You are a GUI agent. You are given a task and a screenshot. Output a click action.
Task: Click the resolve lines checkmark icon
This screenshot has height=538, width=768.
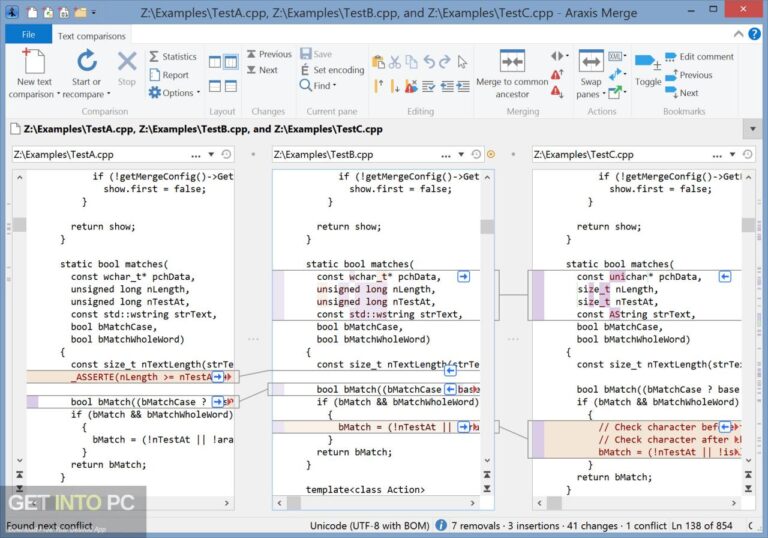click(429, 86)
